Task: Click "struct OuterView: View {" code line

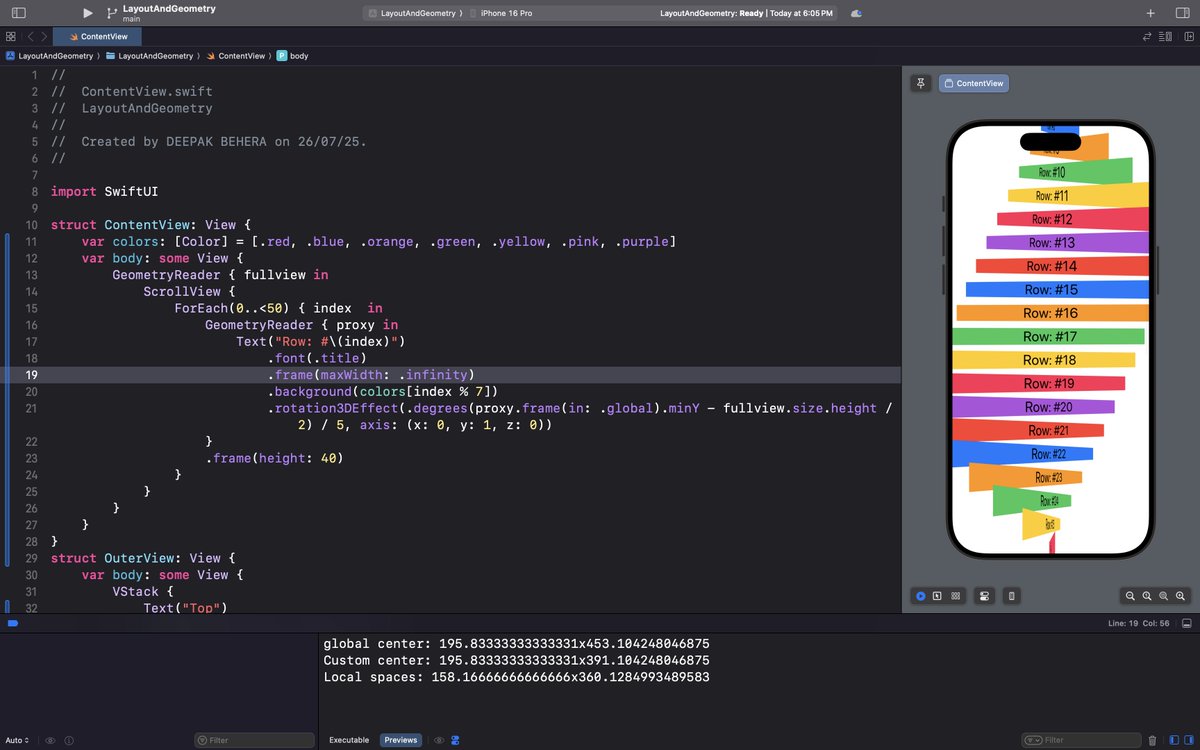Action: 142,558
